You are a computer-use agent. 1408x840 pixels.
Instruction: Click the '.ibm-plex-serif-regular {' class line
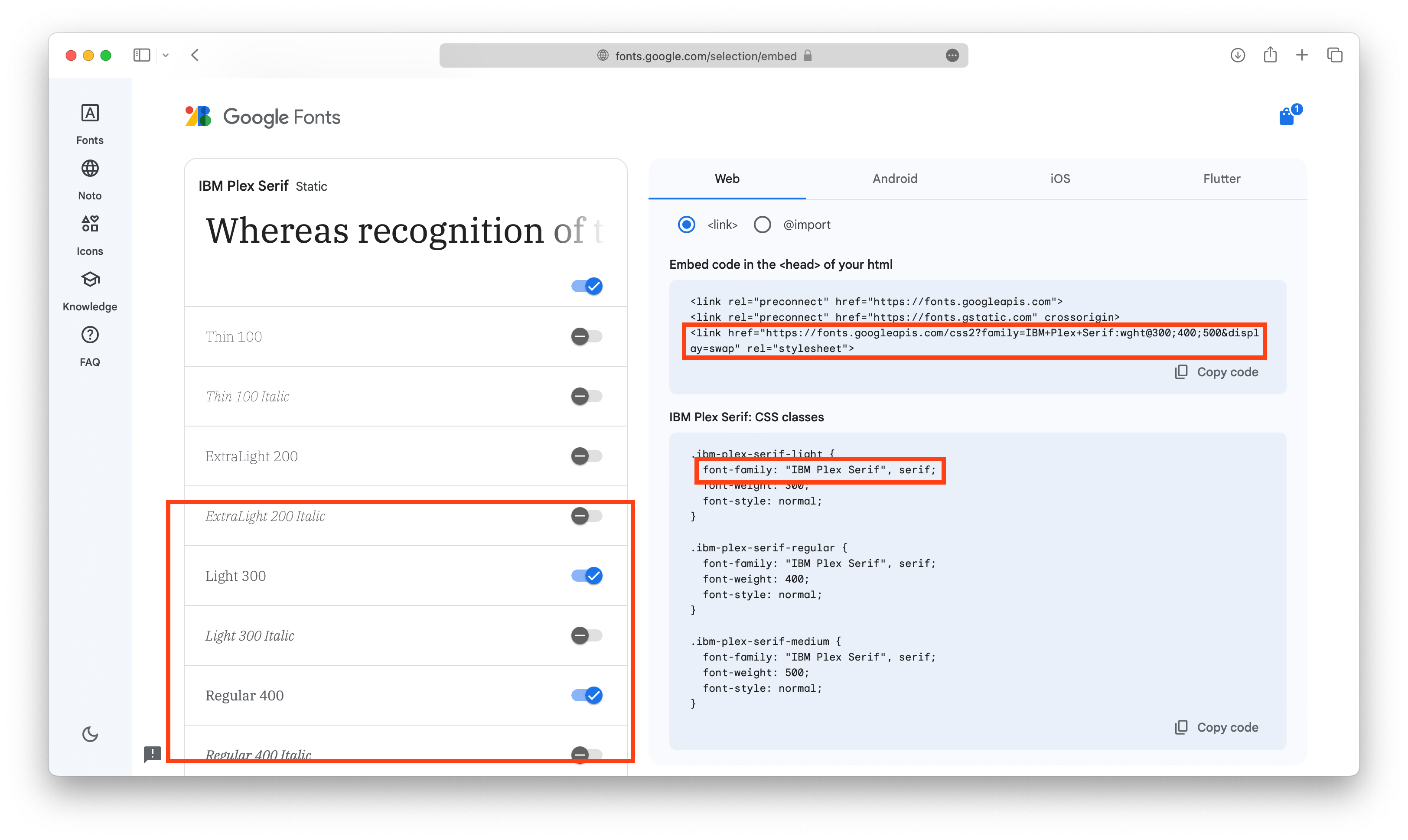(x=769, y=548)
